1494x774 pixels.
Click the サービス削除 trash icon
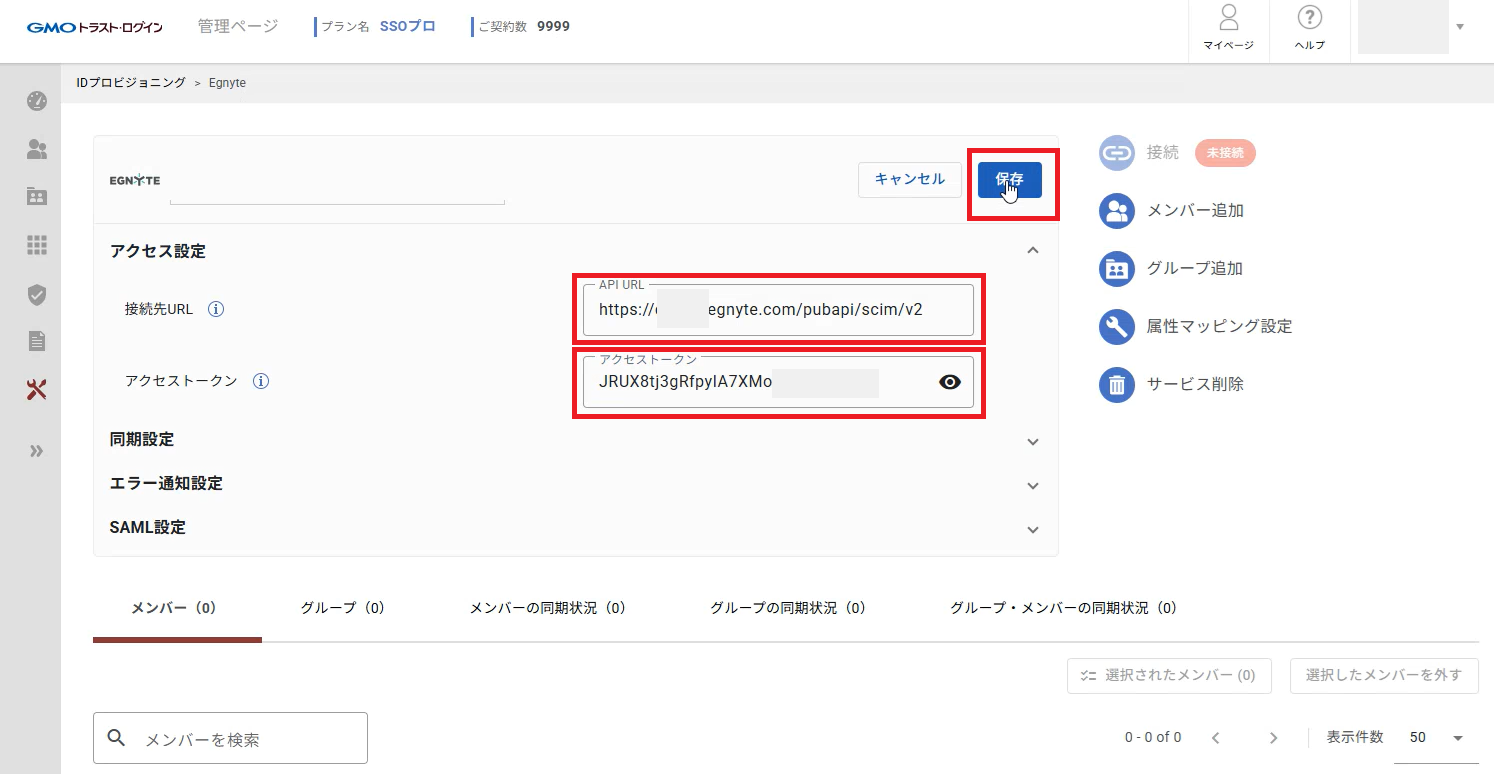coord(1116,385)
